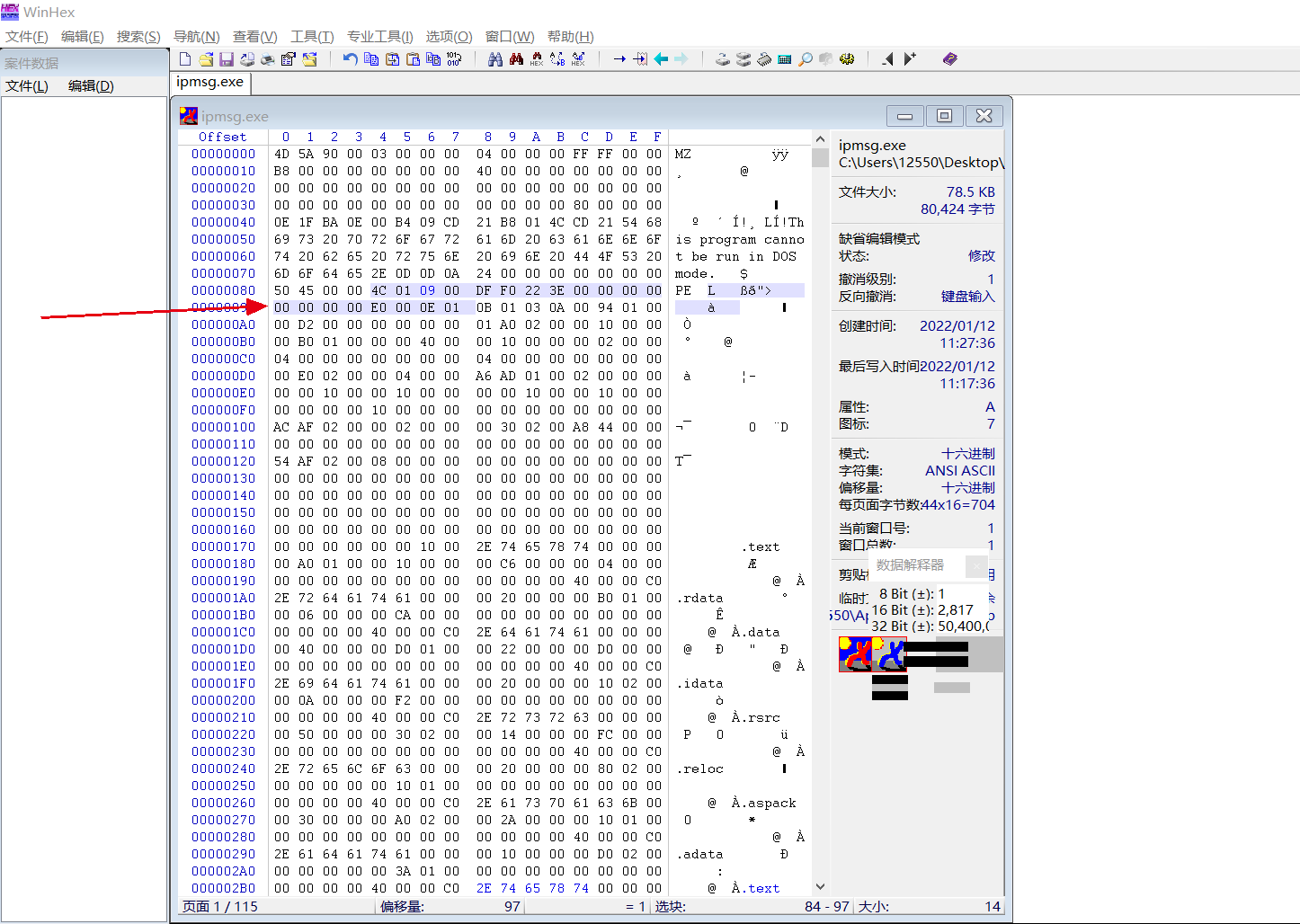Click the Print icon in toolbar
Viewport: 1300px width, 924px height.
tap(268, 59)
